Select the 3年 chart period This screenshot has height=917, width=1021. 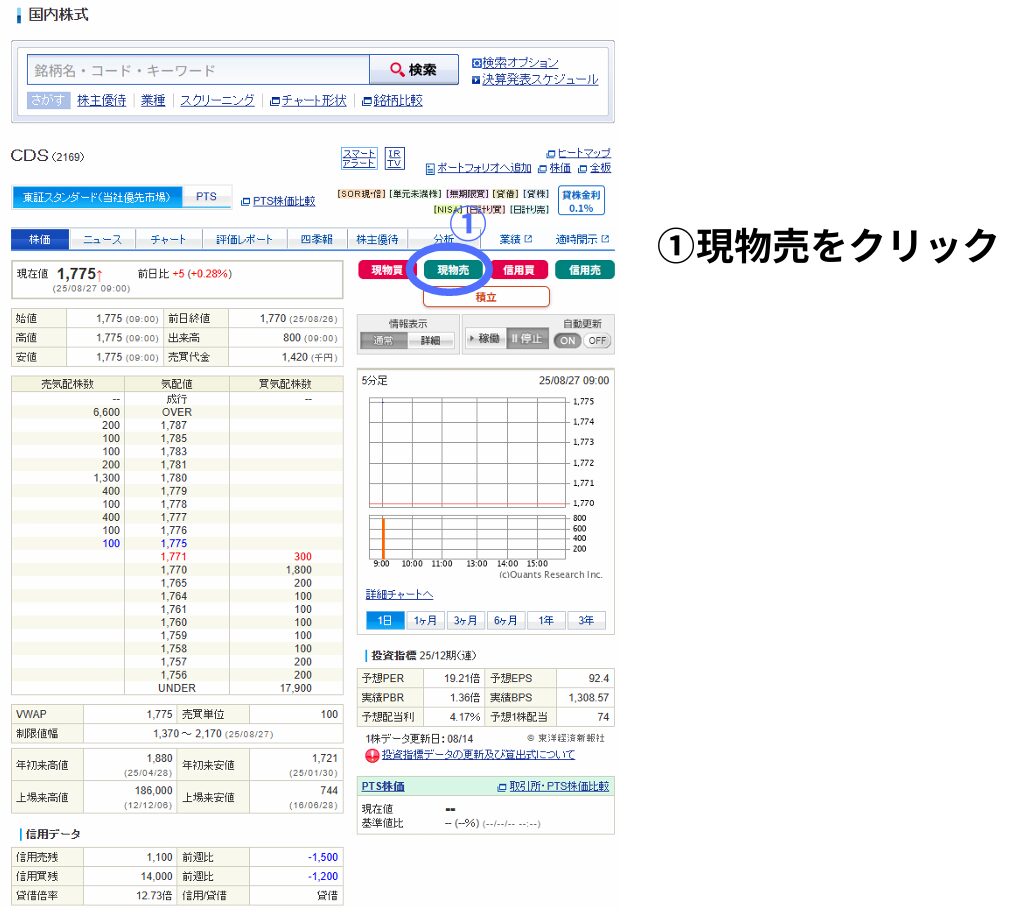(586, 620)
